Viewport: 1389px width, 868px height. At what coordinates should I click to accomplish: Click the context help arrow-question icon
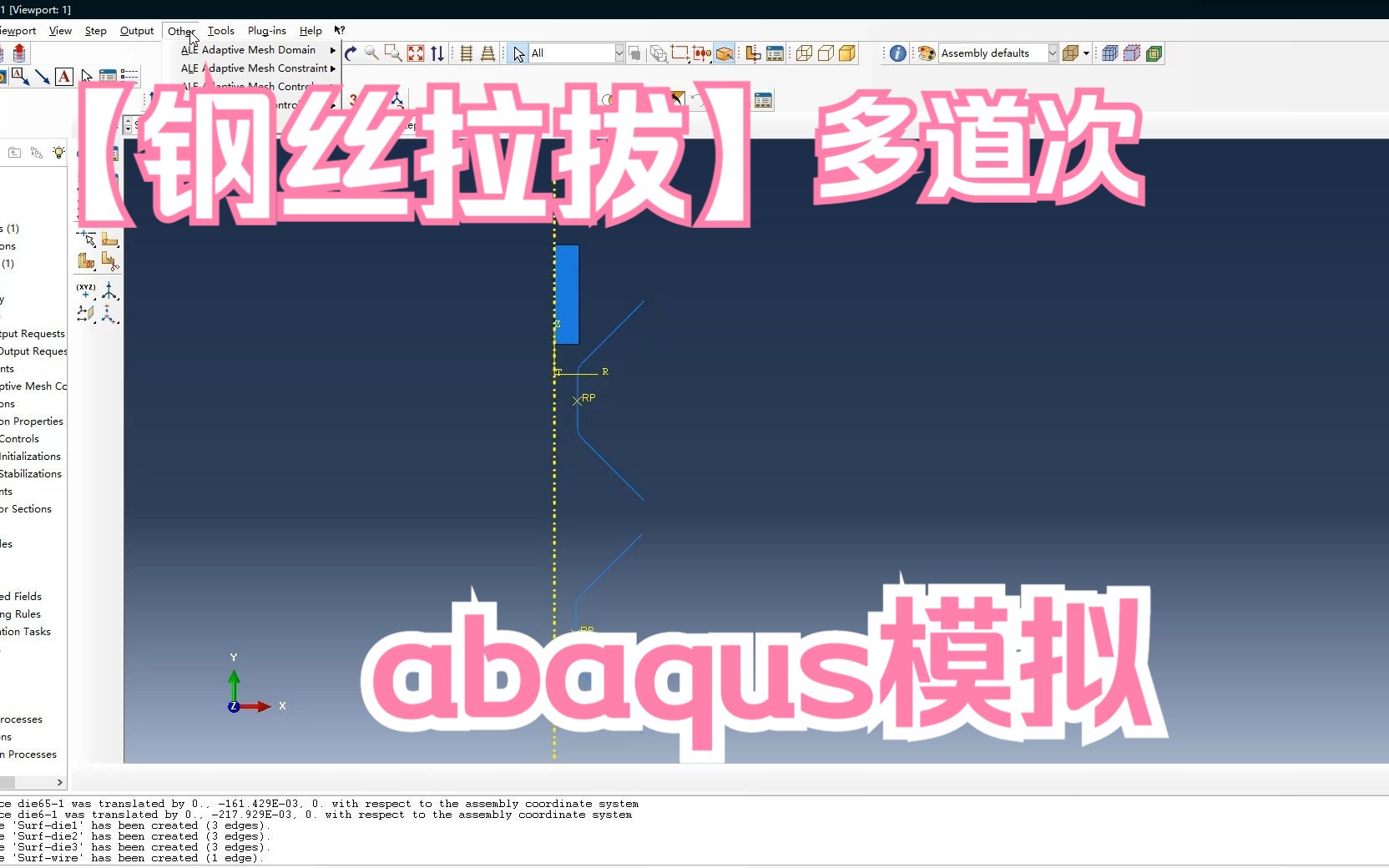[340, 31]
